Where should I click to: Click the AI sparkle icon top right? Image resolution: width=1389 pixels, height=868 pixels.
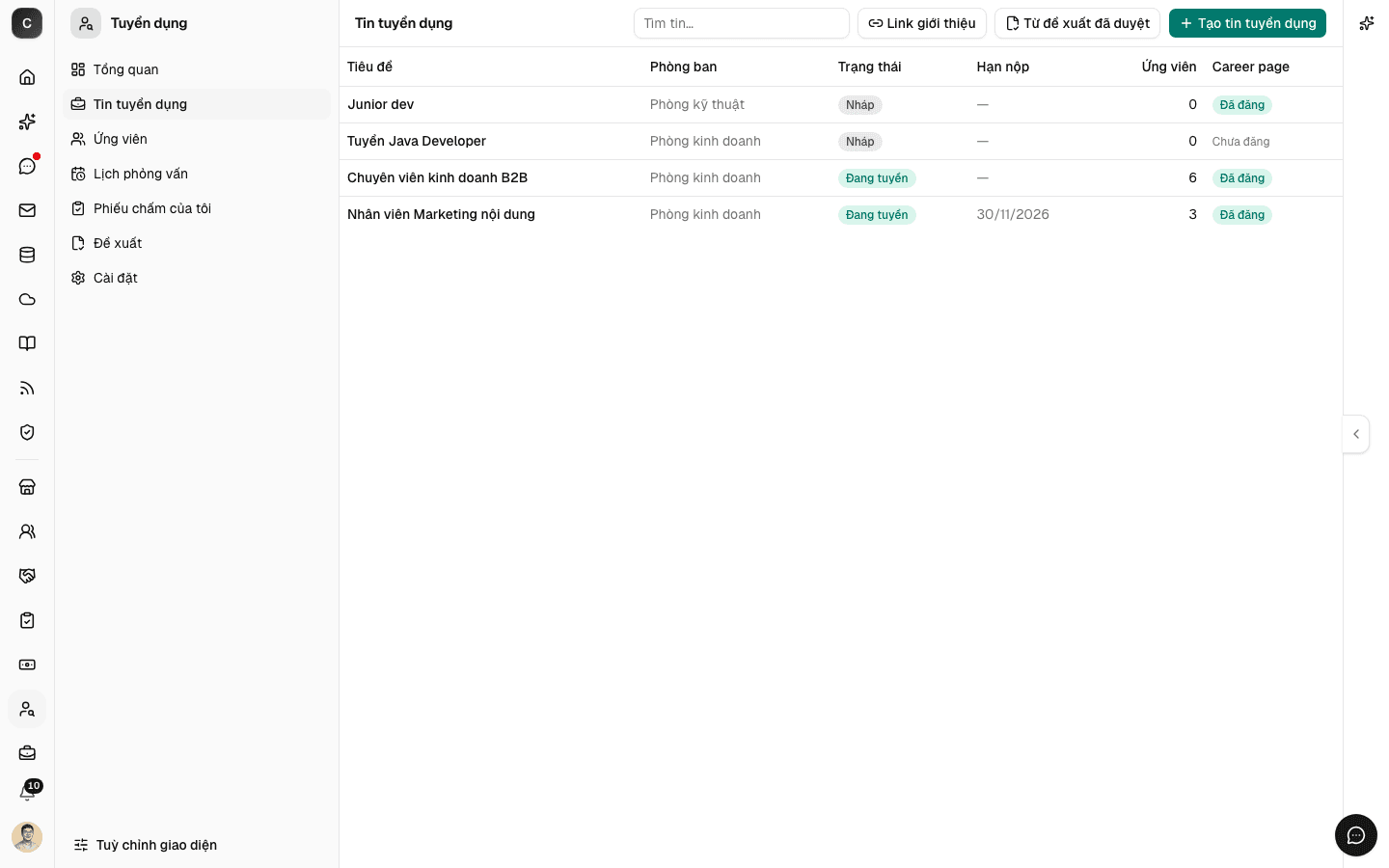(x=1366, y=23)
